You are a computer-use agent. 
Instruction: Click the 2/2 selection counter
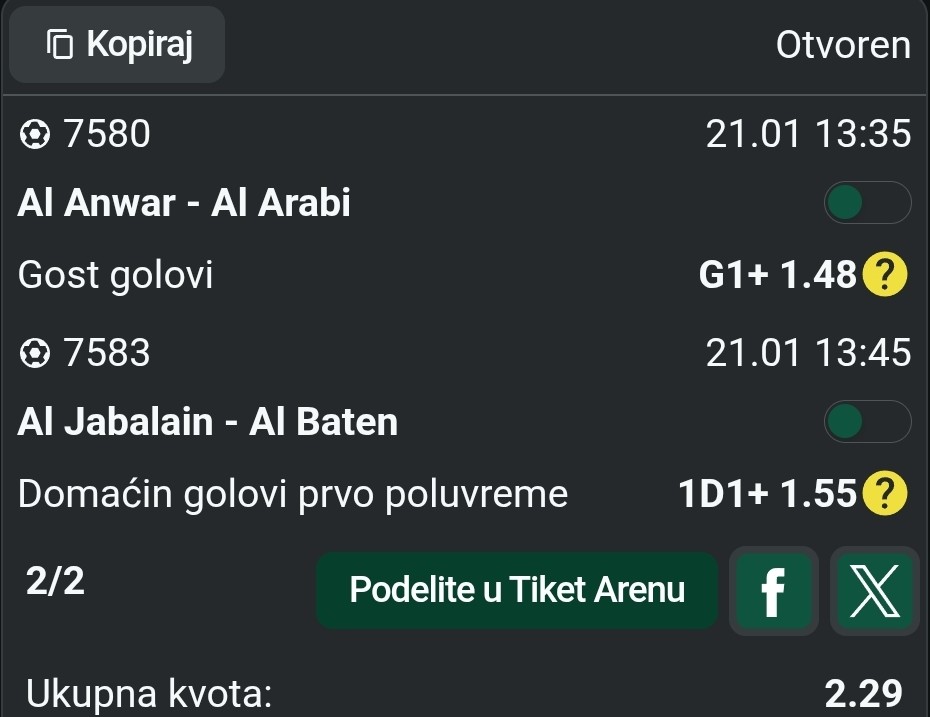pos(56,582)
